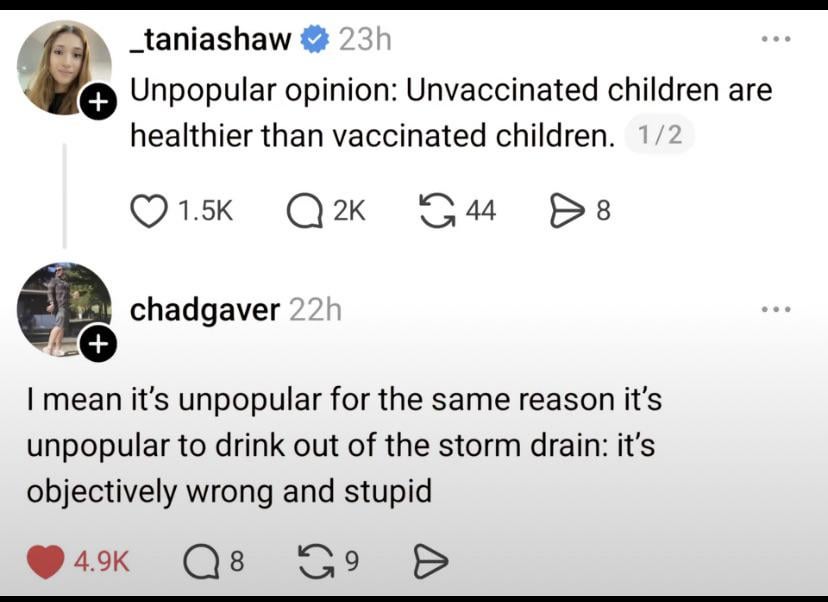View chadgaver's profile picture
The width and height of the screenshot is (828, 602).
(x=62, y=307)
